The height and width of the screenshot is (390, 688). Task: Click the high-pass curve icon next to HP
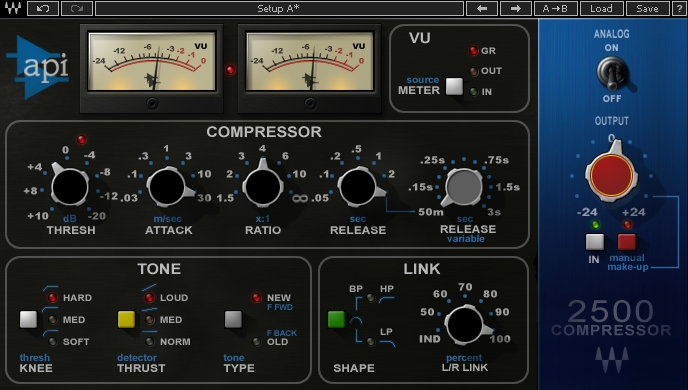click(x=387, y=300)
